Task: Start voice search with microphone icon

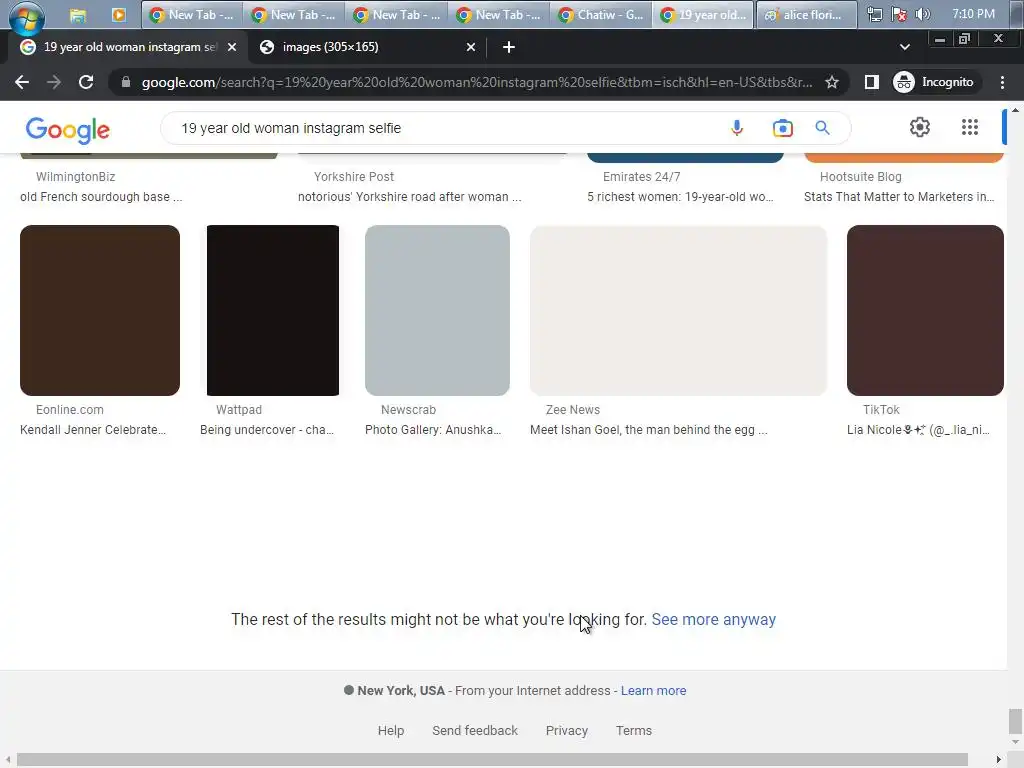Action: 737,128
